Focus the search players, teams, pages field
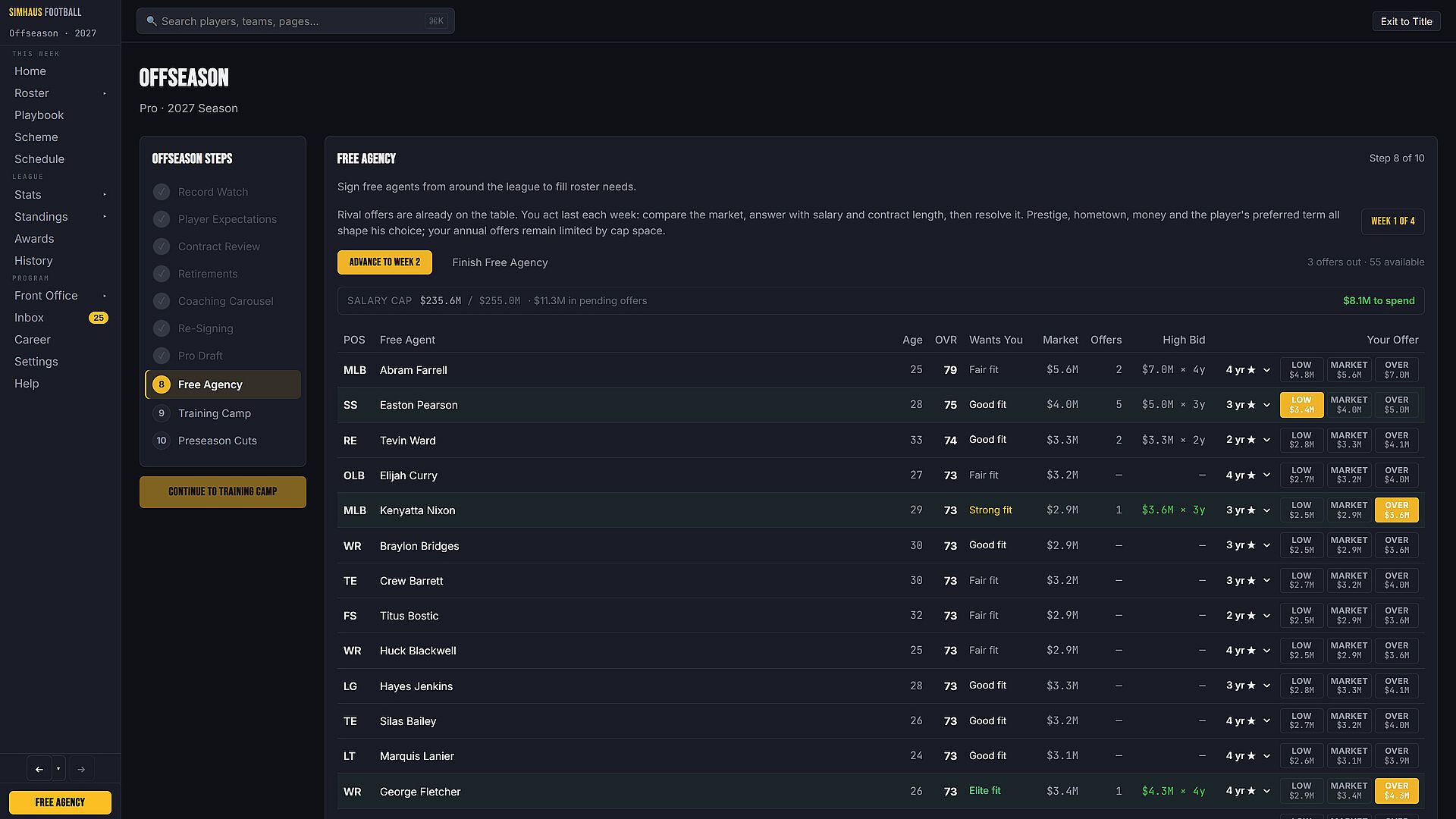This screenshot has width=1456, height=819. coord(296,21)
